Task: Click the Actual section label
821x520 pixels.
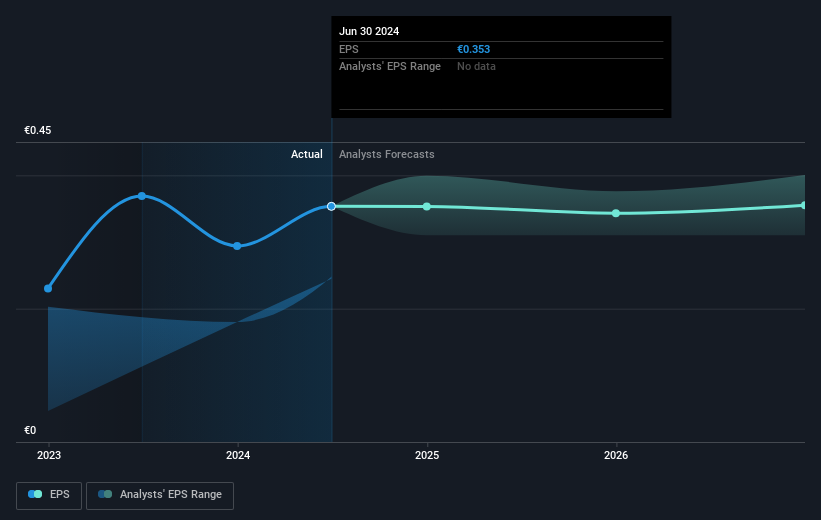Action: click(x=307, y=154)
